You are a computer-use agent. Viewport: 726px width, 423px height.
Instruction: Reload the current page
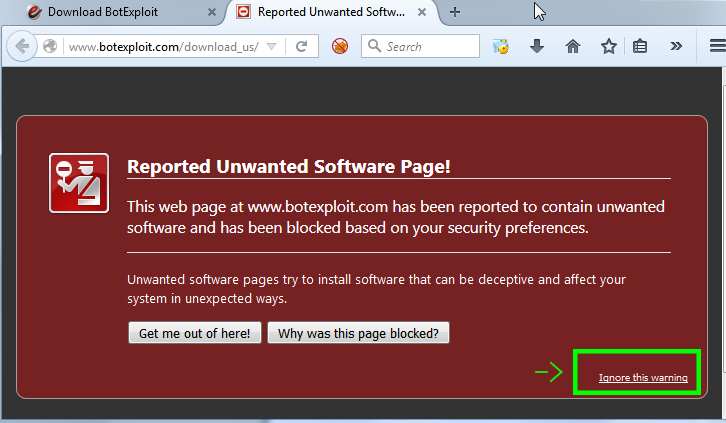302,46
